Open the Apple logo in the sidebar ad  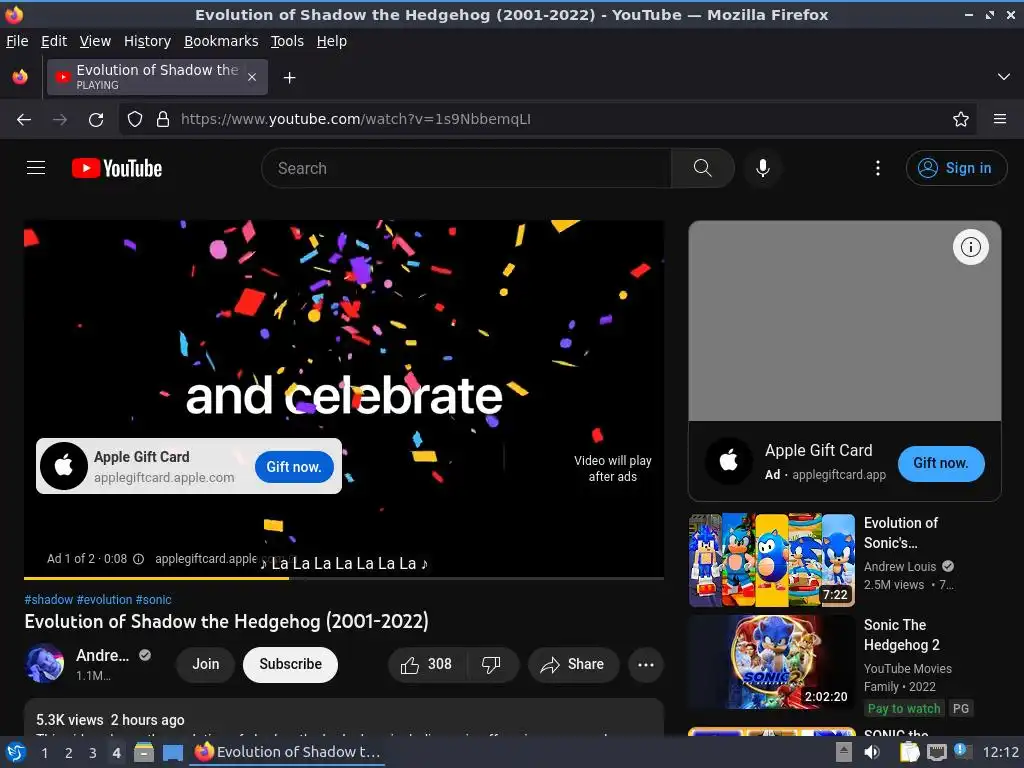click(x=729, y=460)
